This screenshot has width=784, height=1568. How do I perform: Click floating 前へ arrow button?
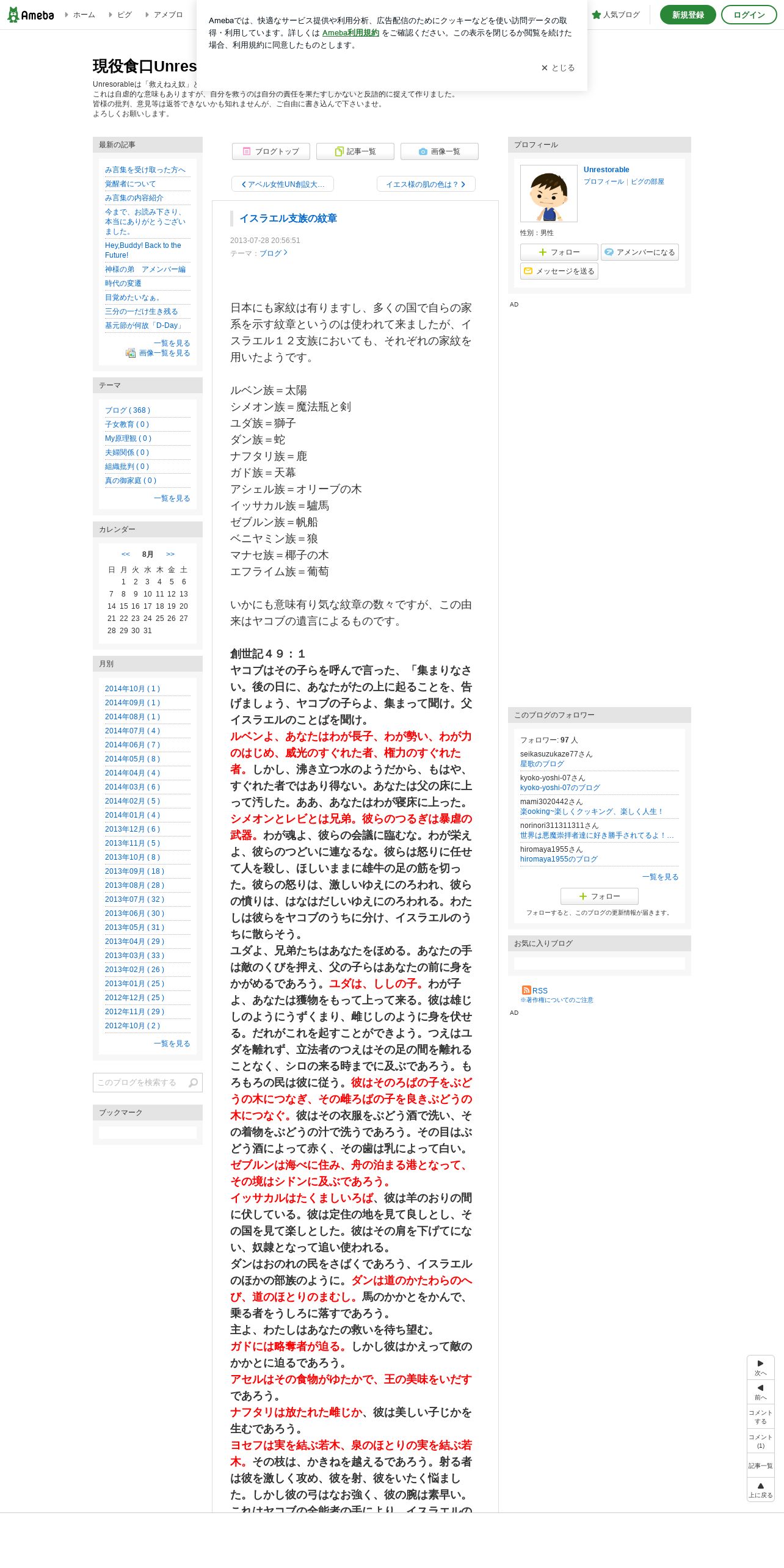tap(761, 1392)
